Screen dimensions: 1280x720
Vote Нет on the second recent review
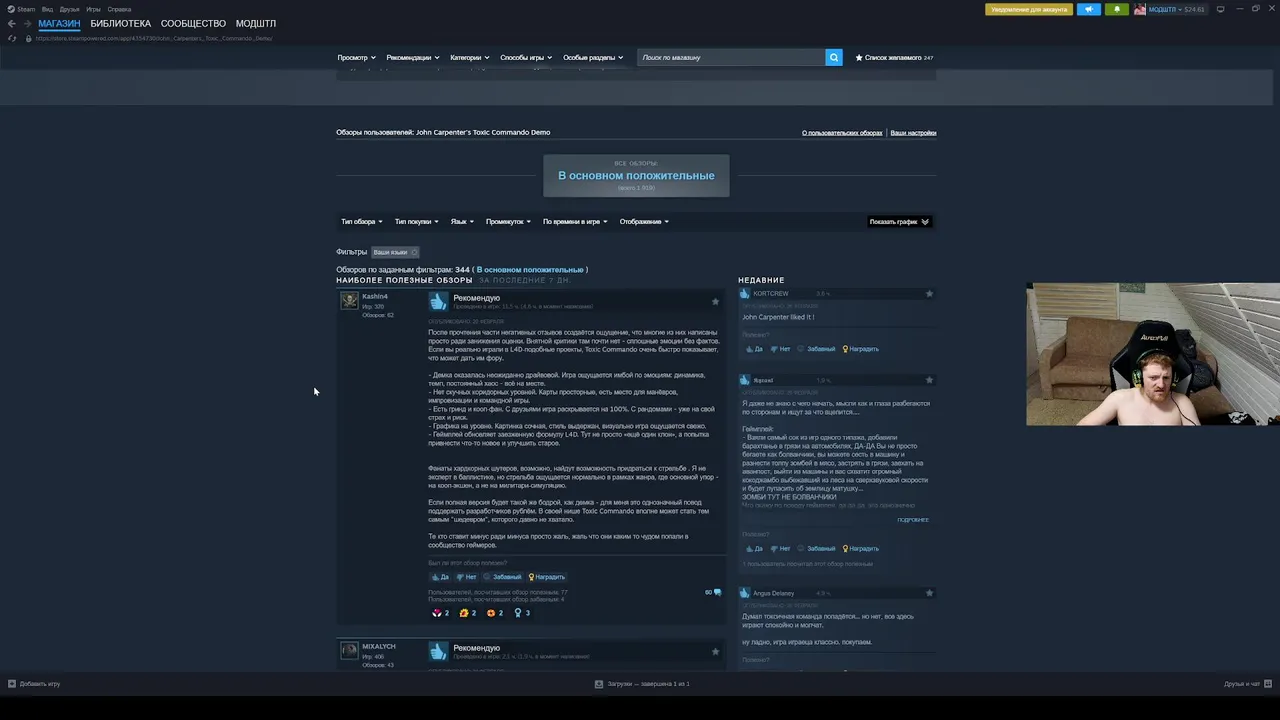click(x=780, y=548)
